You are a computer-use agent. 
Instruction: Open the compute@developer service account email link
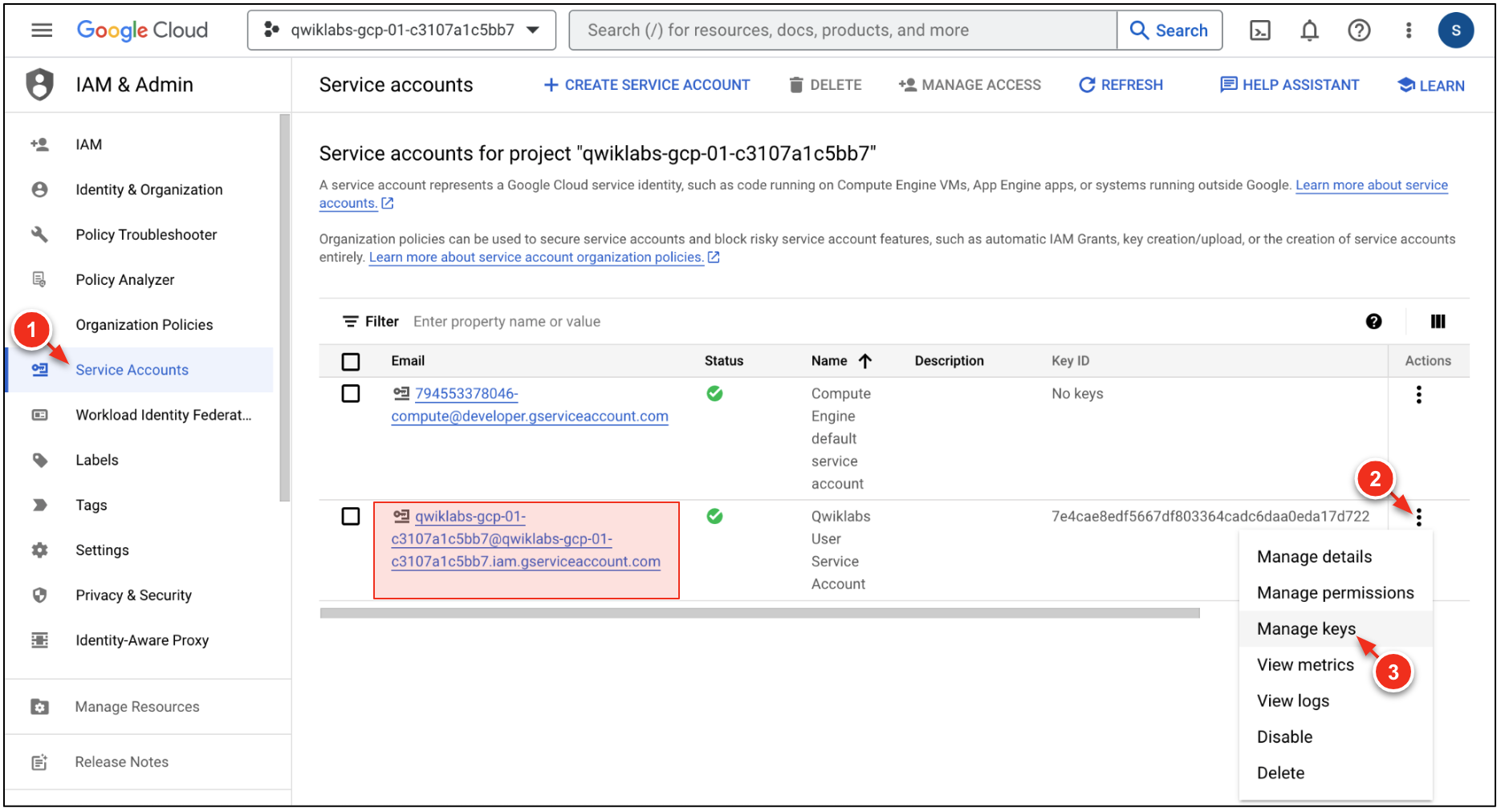point(529,416)
